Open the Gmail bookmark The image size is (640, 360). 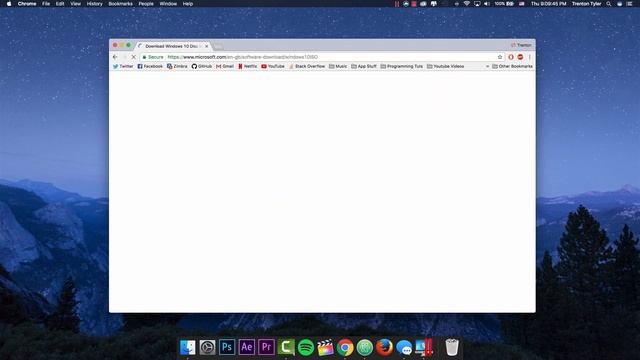225,66
